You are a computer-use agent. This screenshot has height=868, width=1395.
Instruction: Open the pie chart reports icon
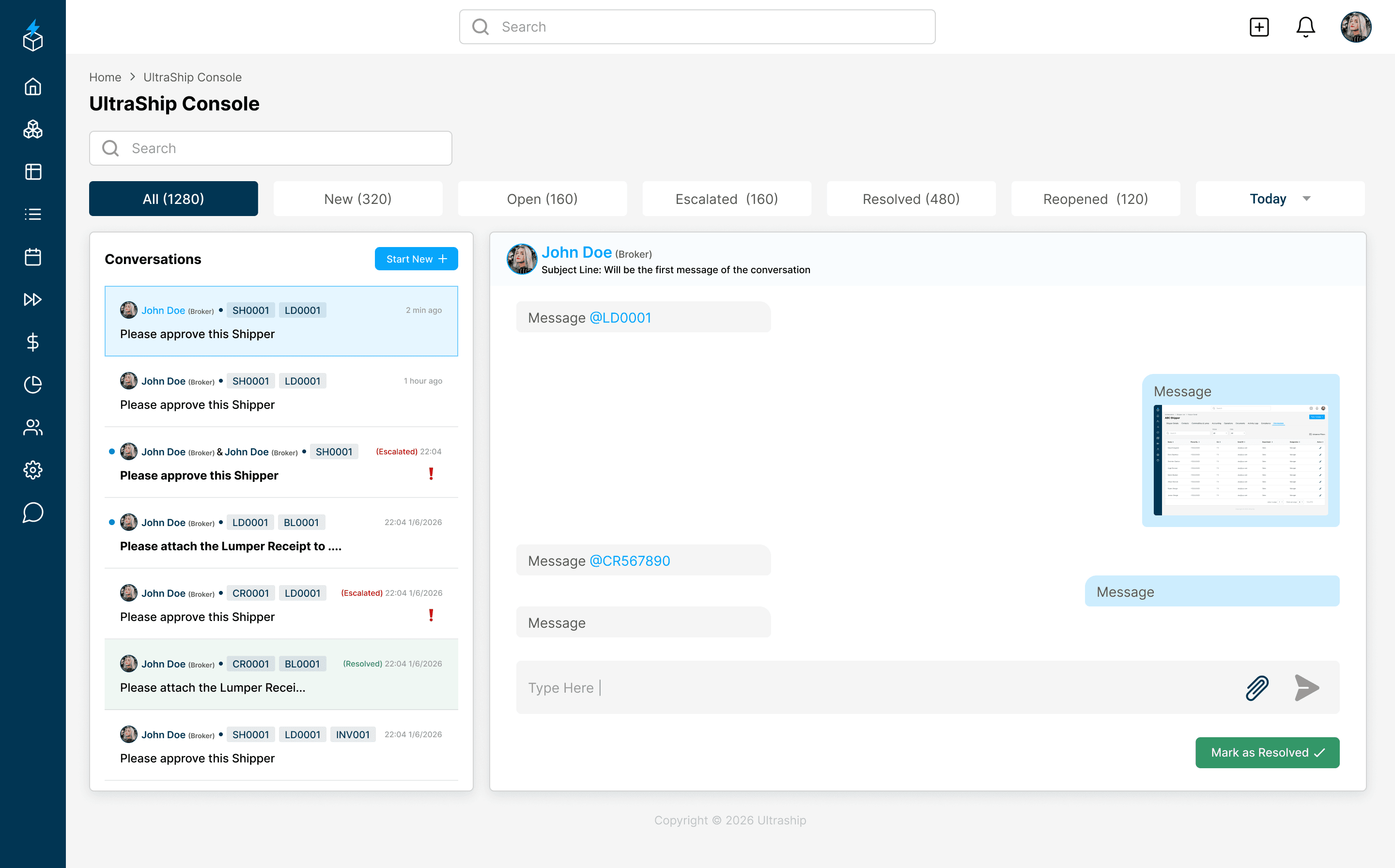(33, 385)
